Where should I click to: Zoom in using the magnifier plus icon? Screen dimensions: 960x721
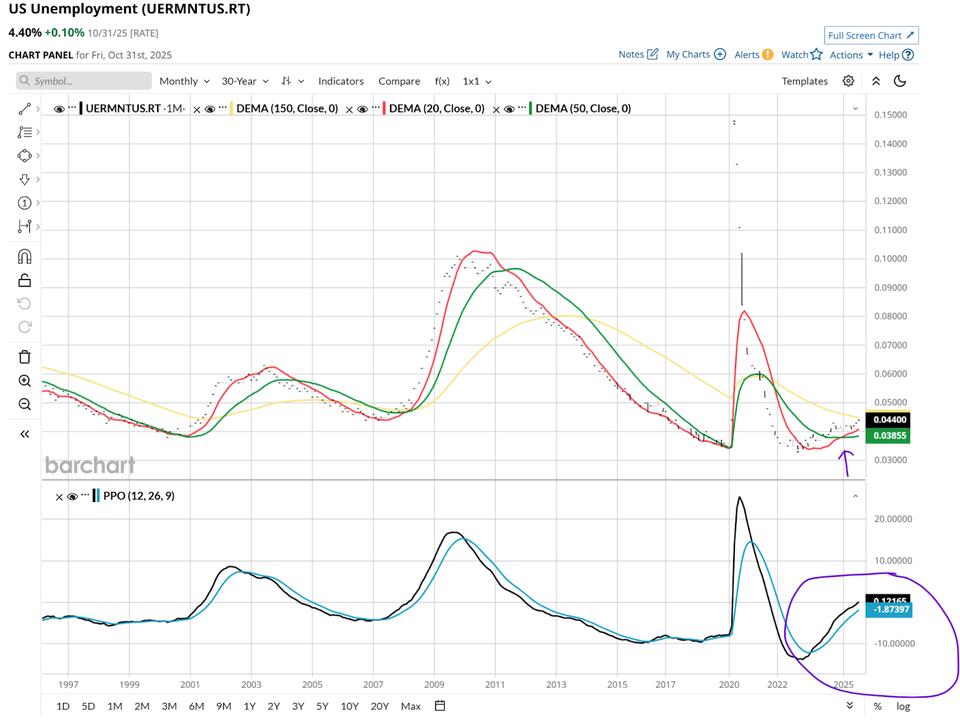25,381
